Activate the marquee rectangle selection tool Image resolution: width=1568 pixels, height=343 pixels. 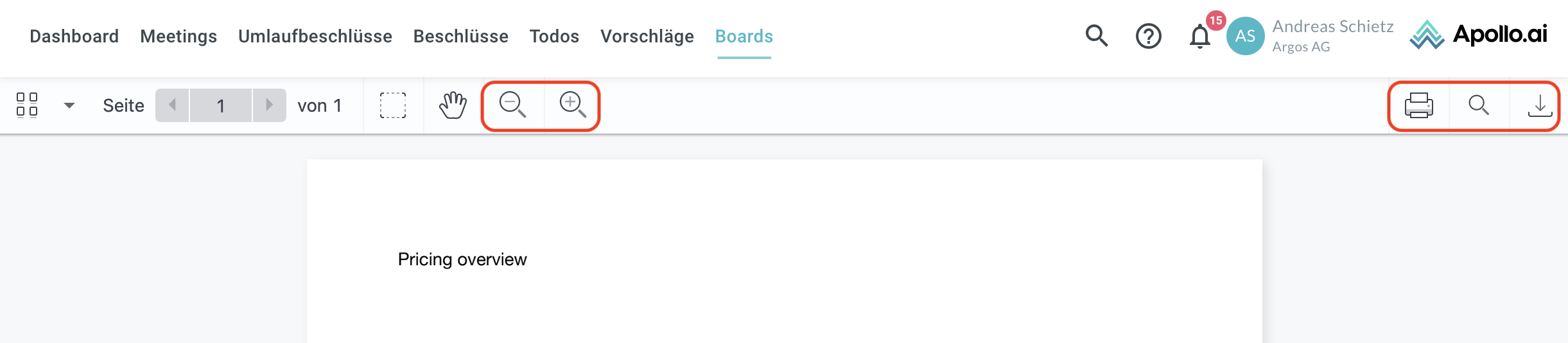coord(393,105)
